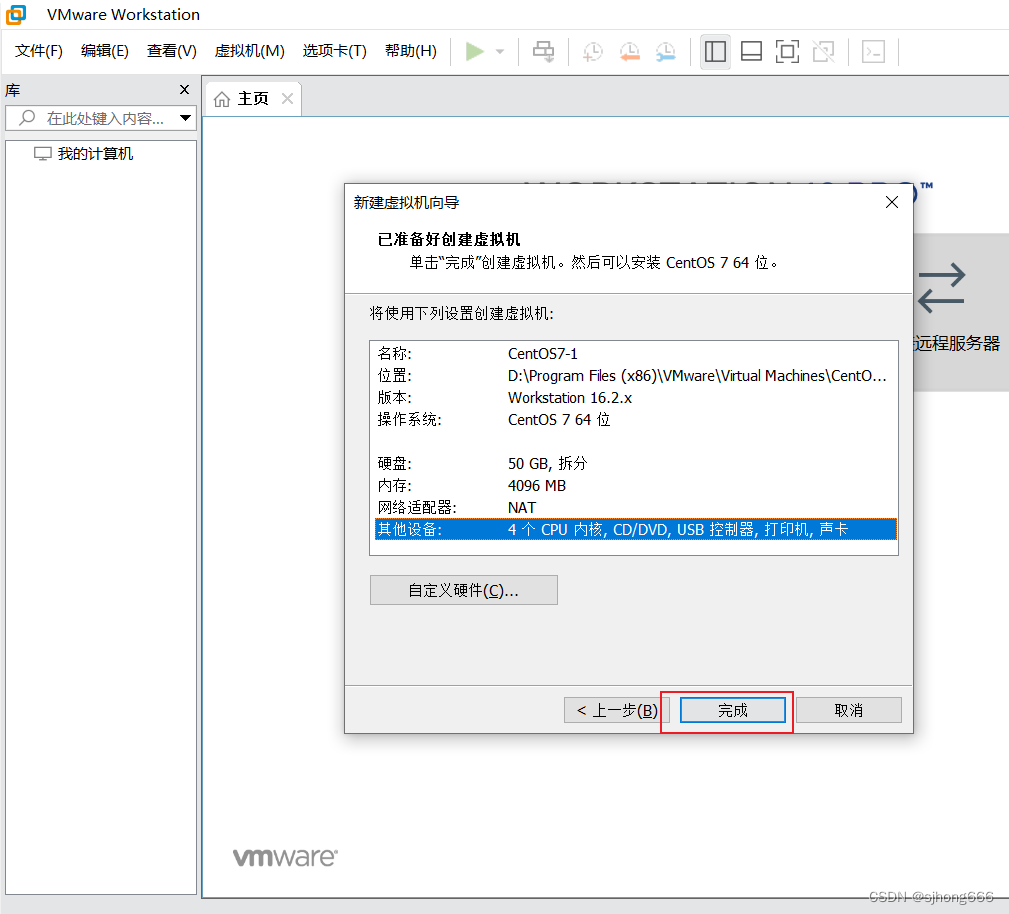Select the 位置: D:\Program Files row
The image size is (1009, 914).
(636, 376)
